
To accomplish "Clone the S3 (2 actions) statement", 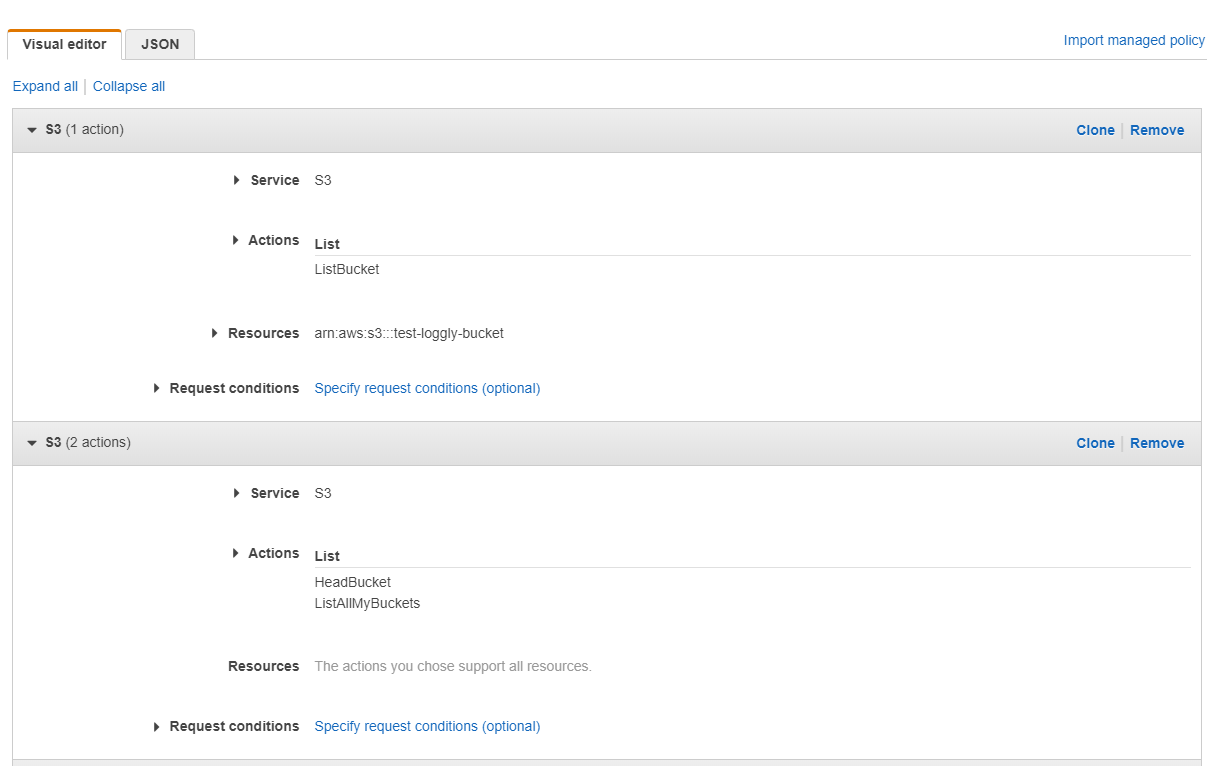I will click(x=1095, y=443).
